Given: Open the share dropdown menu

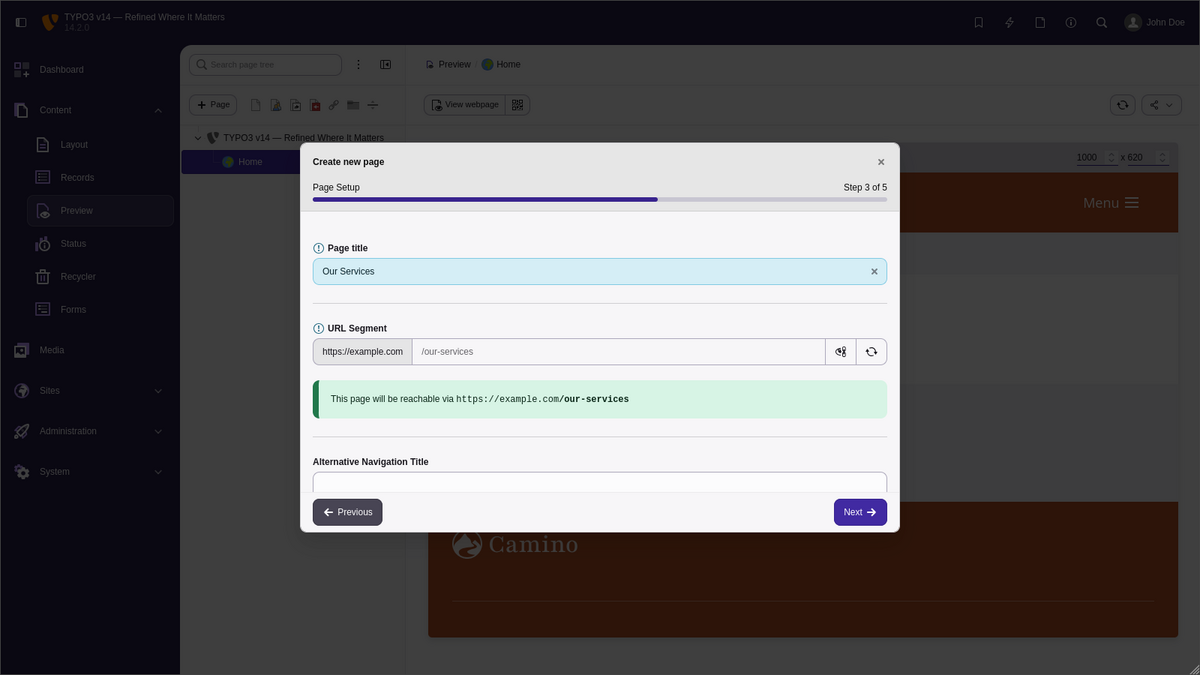Looking at the screenshot, I should (1161, 105).
